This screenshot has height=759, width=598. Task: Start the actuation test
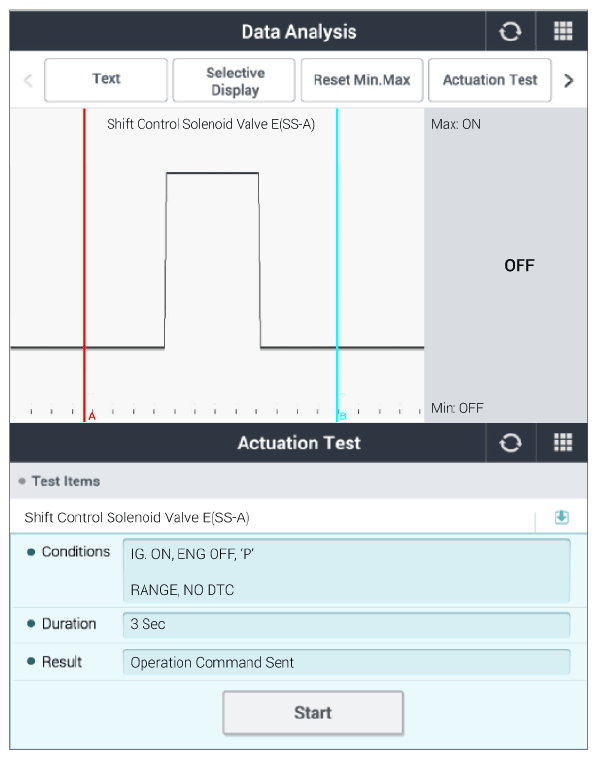(313, 713)
